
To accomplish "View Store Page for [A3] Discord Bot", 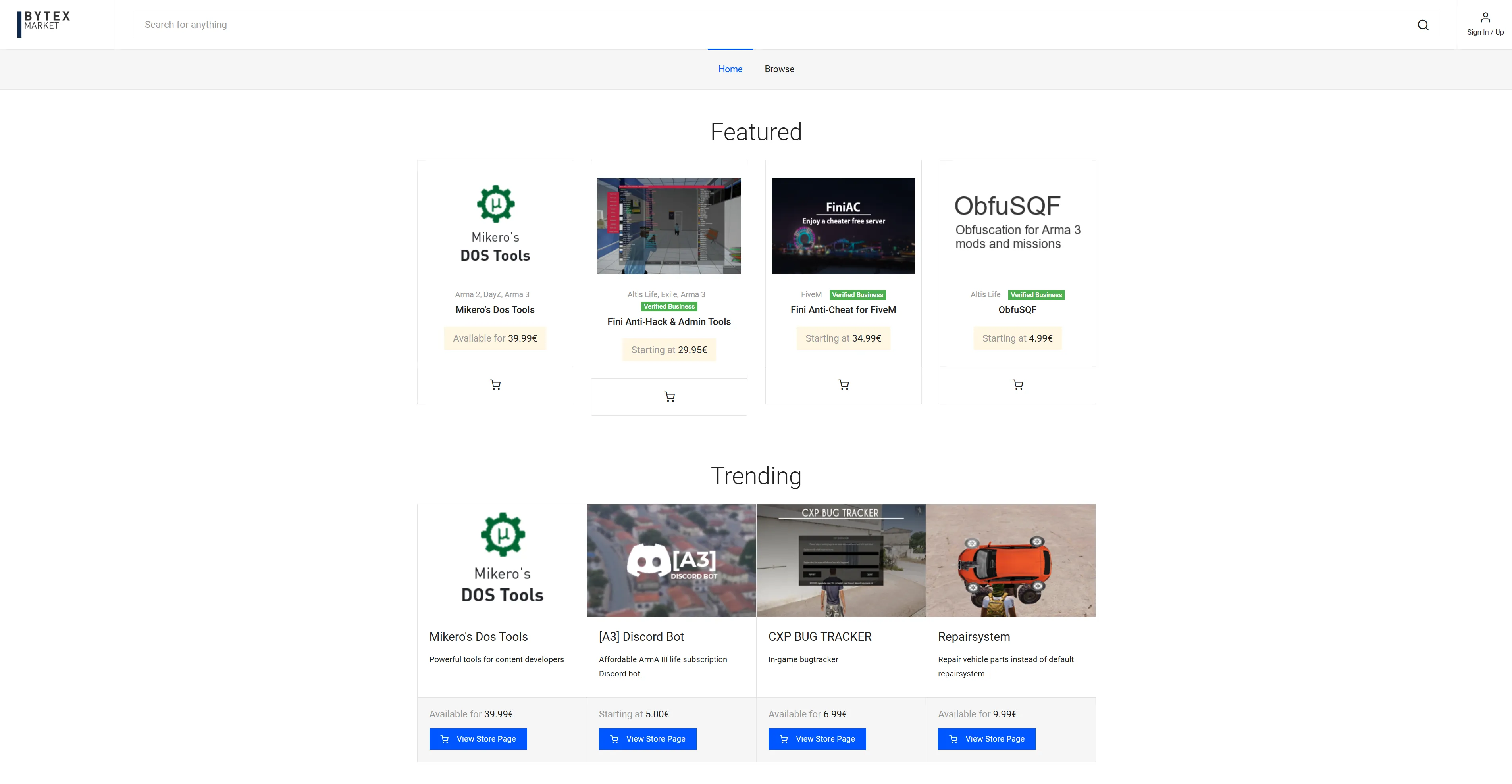I will click(647, 739).
